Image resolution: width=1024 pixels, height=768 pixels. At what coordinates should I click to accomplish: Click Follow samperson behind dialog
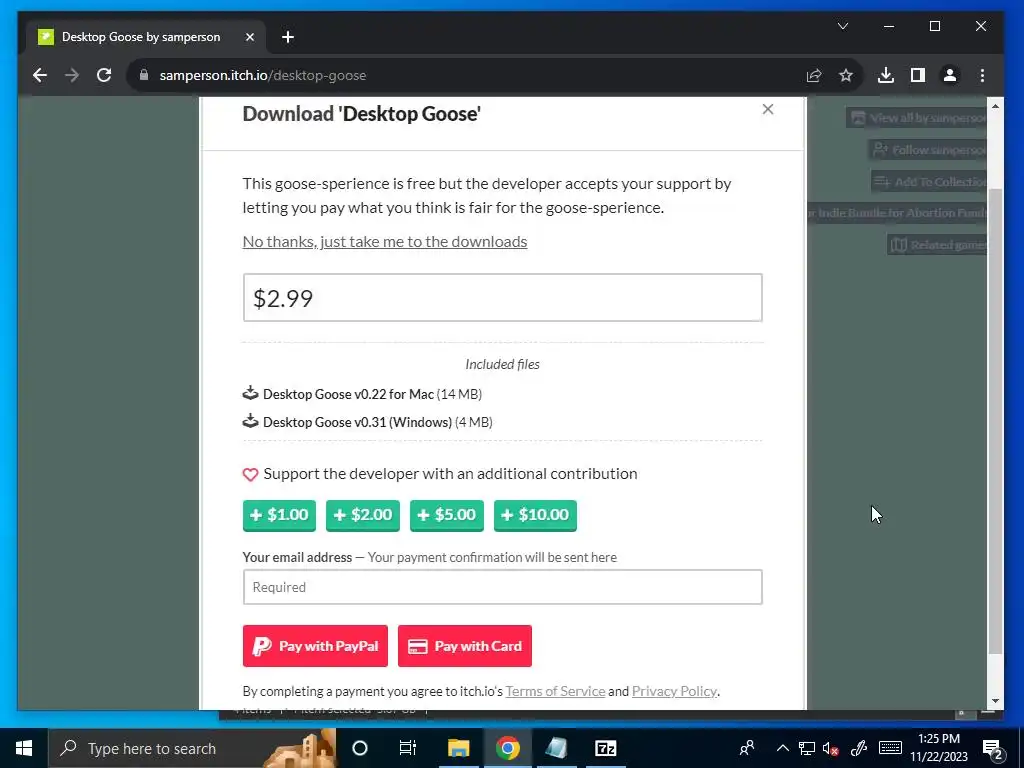[x=928, y=150]
